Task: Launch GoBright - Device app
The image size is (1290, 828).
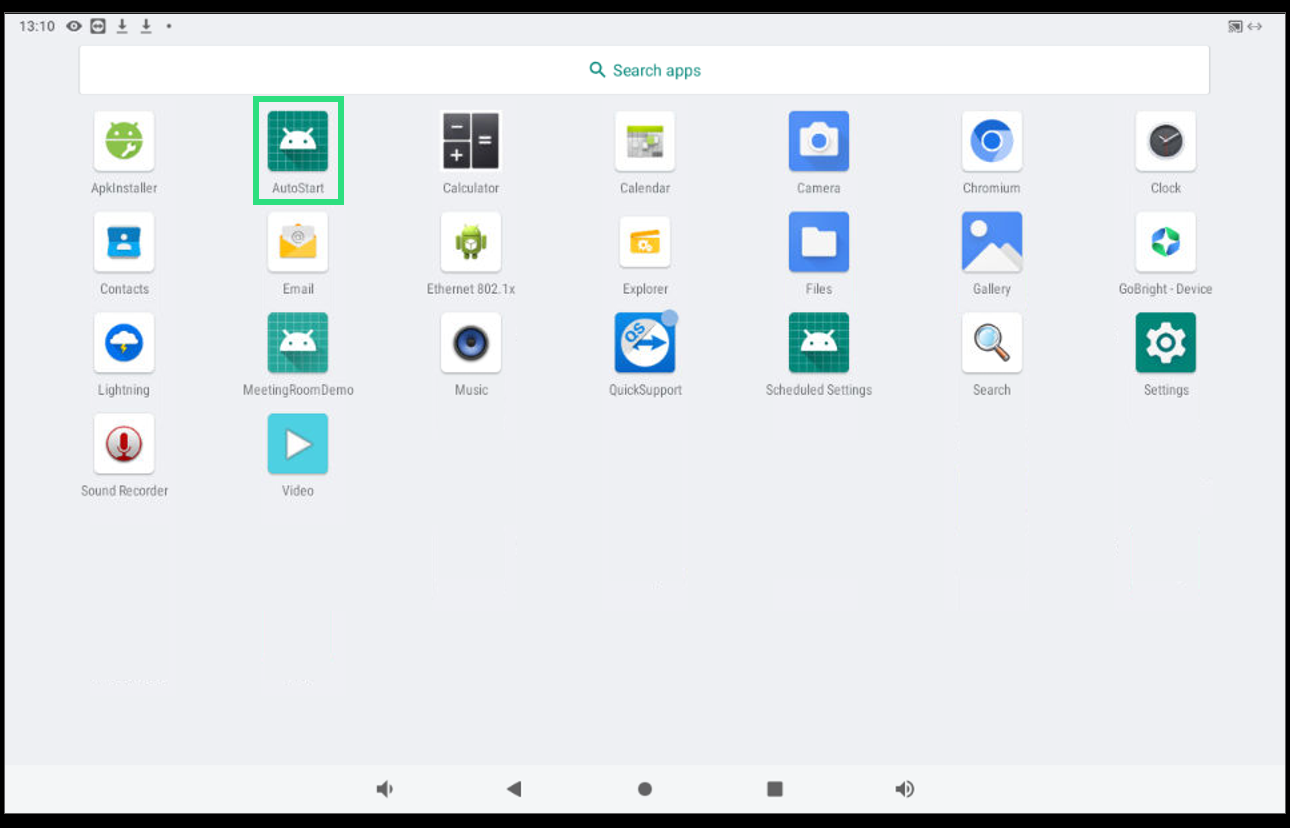Action: click(x=1166, y=242)
